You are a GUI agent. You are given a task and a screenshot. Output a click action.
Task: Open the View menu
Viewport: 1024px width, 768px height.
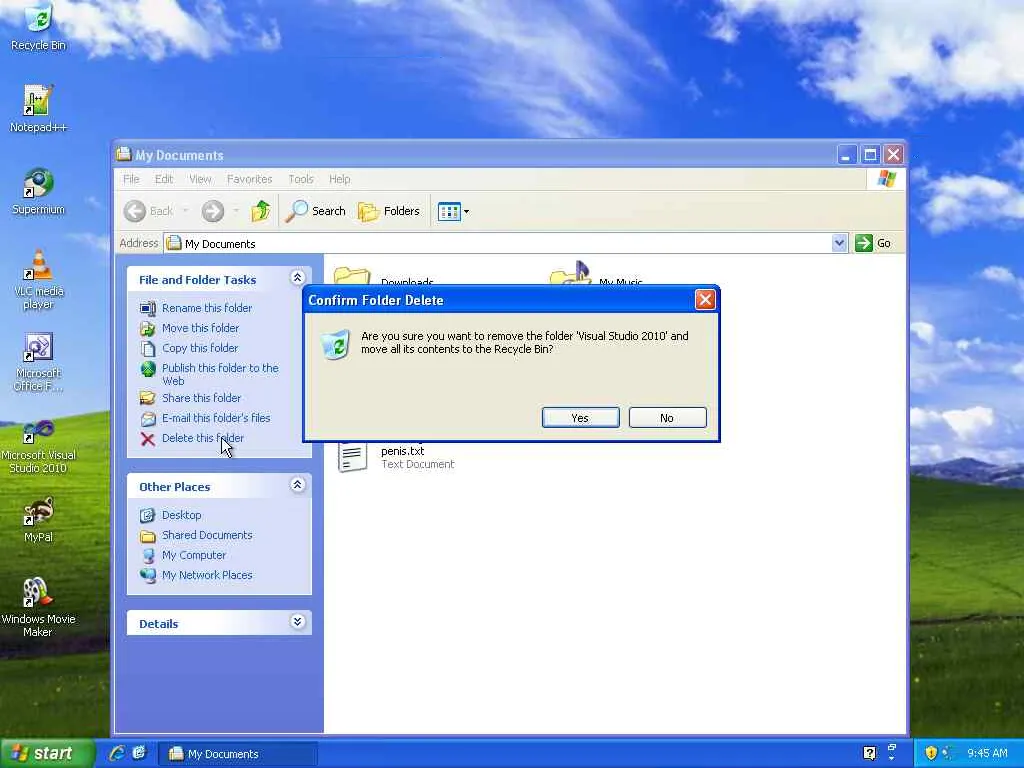click(x=200, y=179)
